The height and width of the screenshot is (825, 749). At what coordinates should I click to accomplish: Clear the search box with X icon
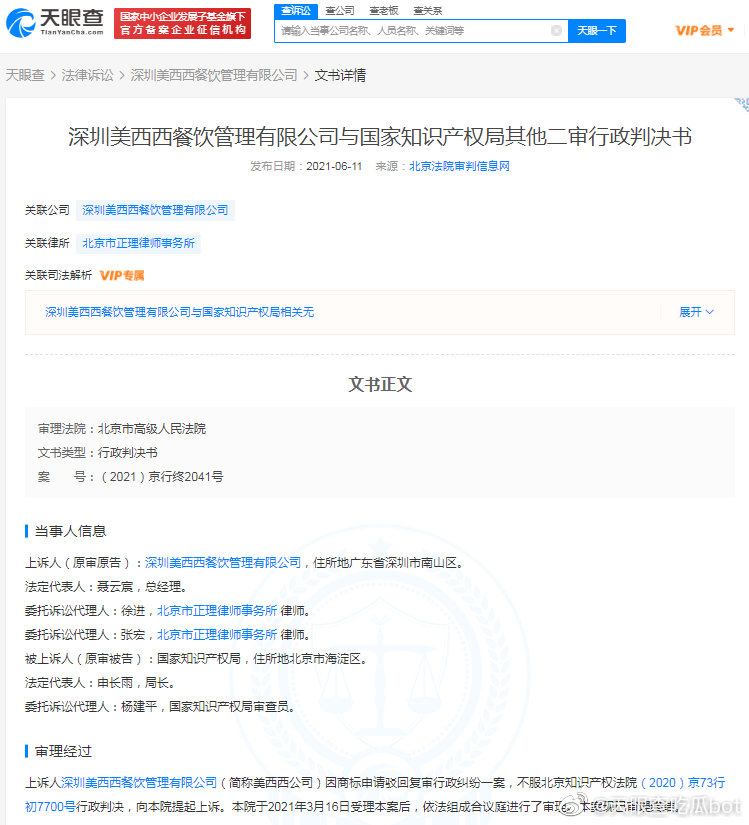(556, 31)
